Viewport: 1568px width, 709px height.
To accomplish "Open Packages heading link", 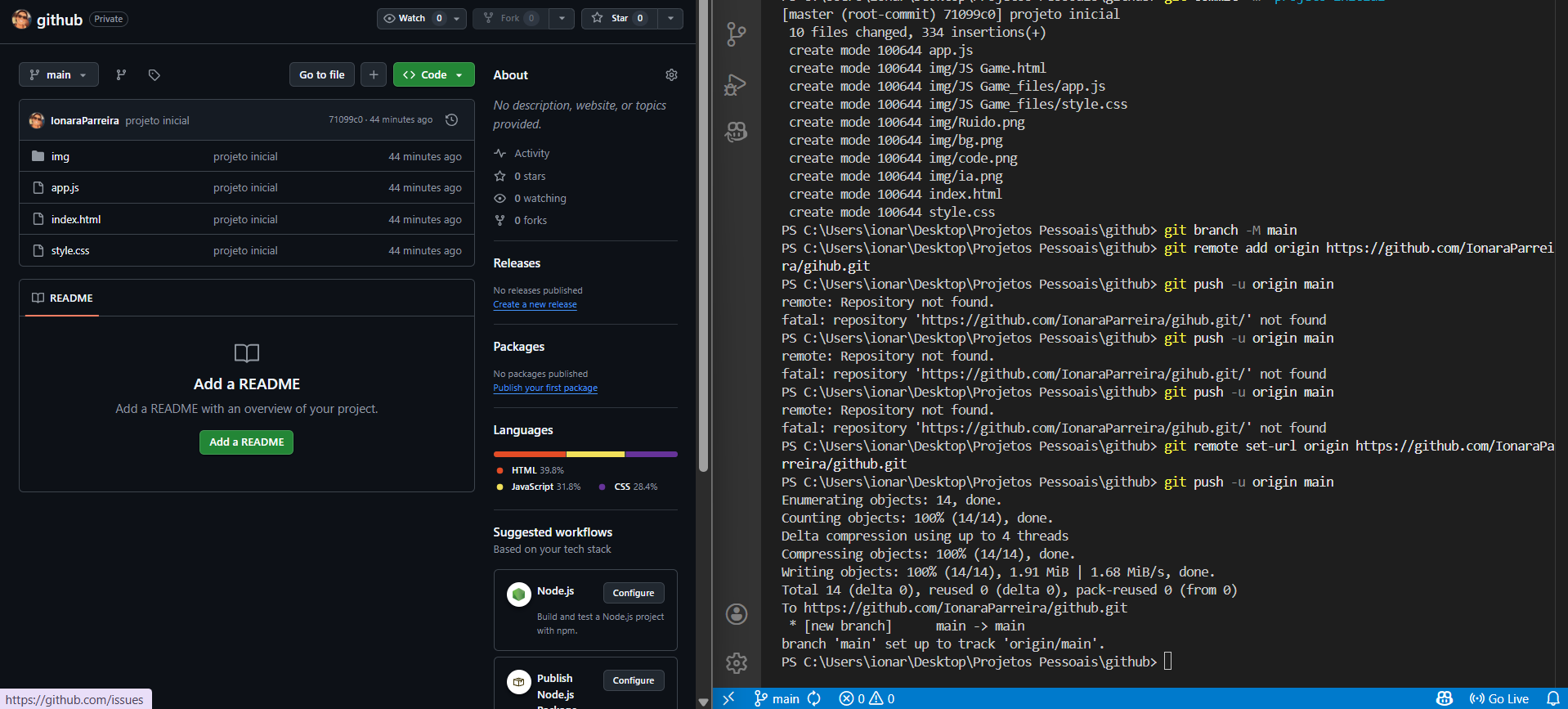I will coord(518,347).
